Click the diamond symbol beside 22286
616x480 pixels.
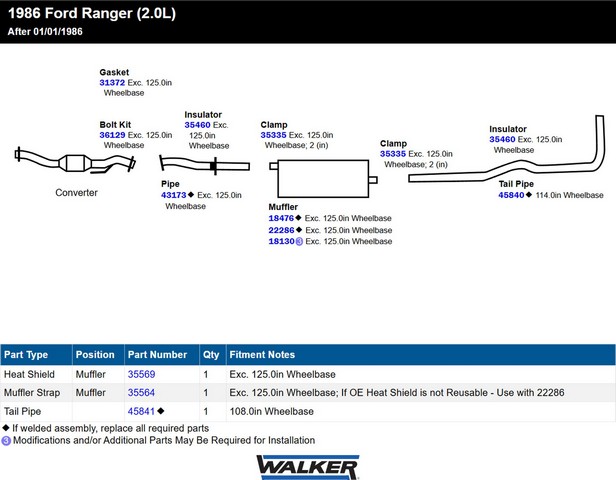click(x=299, y=229)
